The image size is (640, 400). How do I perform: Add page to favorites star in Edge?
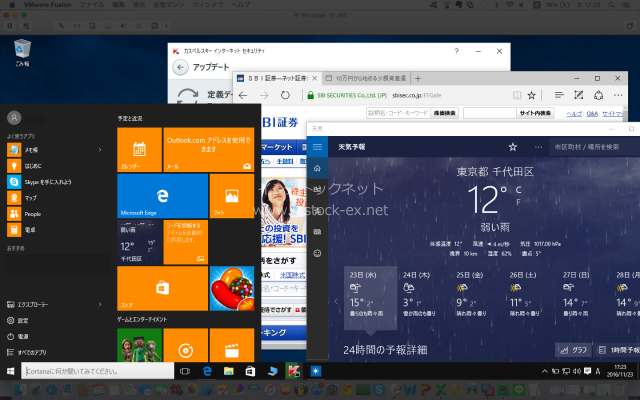[x=531, y=96]
